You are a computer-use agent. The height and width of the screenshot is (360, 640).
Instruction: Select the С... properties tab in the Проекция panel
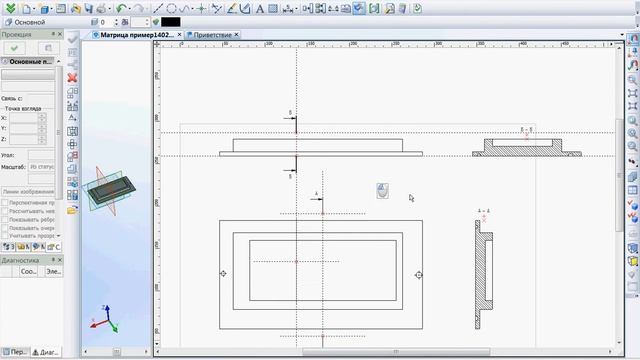tap(54, 247)
